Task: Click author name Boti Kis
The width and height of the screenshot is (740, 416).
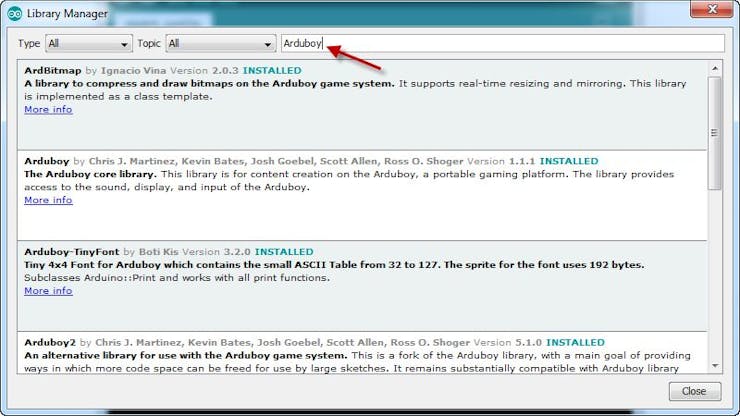Action: tap(158, 252)
